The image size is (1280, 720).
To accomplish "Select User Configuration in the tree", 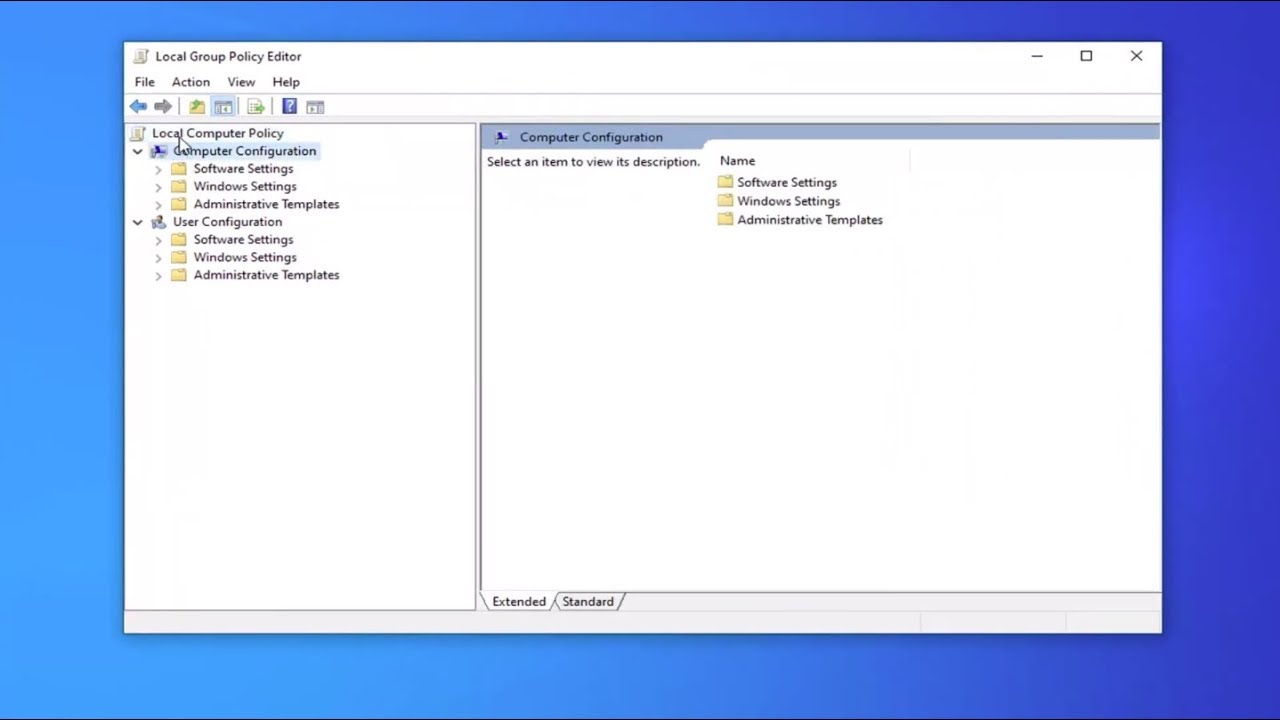I will coord(227,222).
